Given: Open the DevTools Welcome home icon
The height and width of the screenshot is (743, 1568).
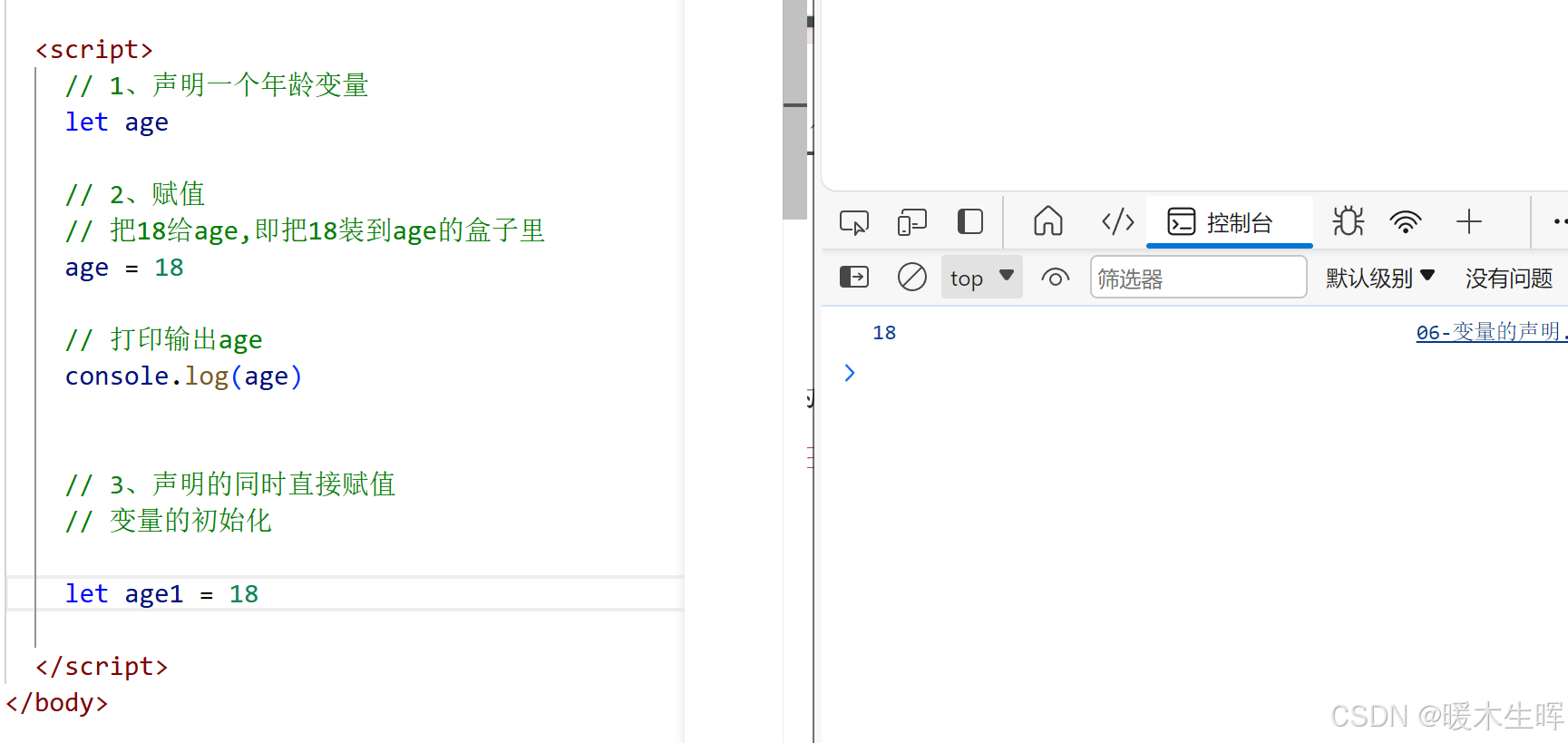Looking at the screenshot, I should 1048,221.
